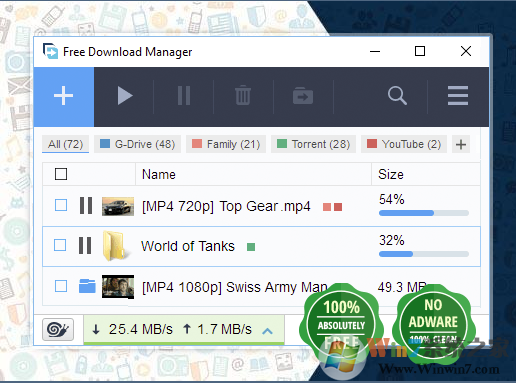The width and height of the screenshot is (516, 383).
Task: Open the search magnifier in toolbar
Action: click(397, 96)
